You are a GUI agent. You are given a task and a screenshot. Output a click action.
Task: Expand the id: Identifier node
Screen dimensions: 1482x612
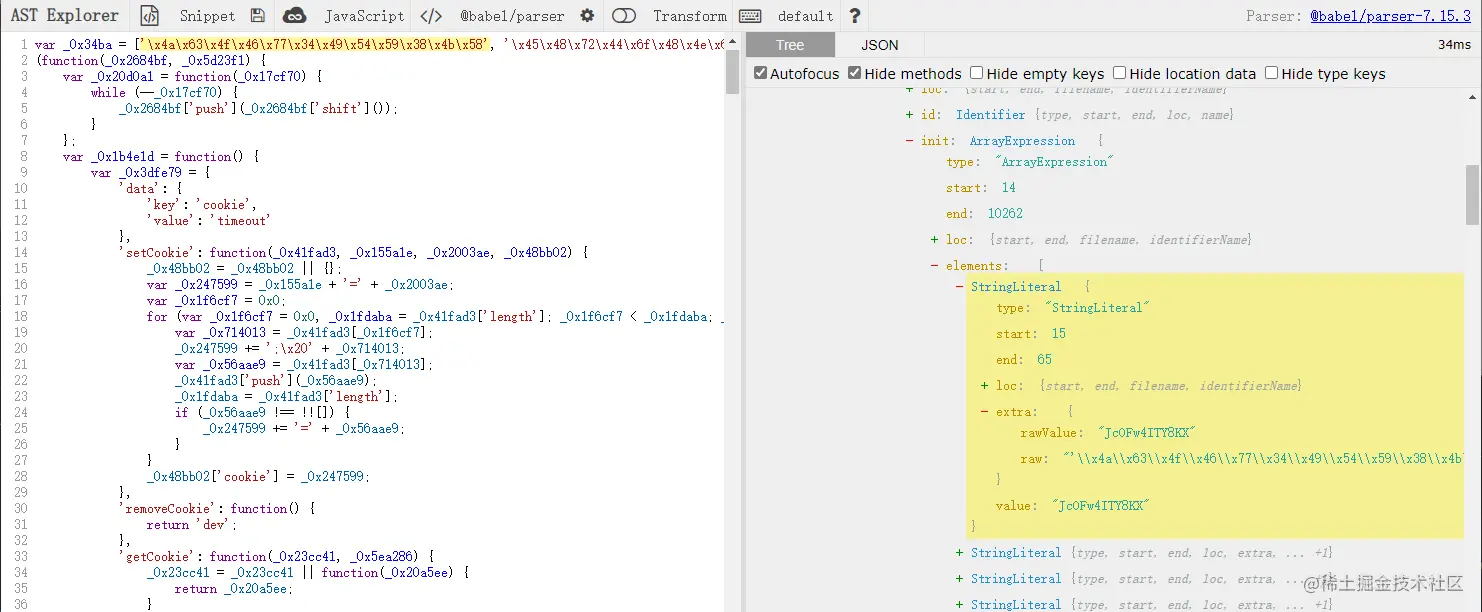(910, 115)
